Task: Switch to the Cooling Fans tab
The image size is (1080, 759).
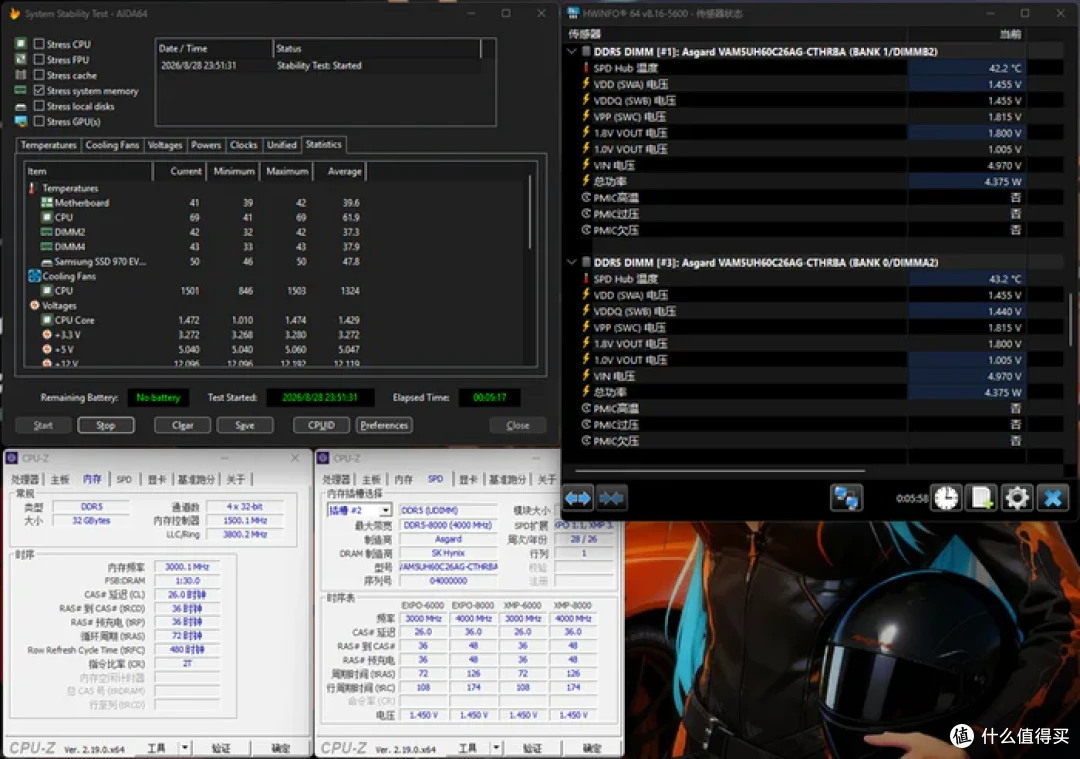Action: (112, 145)
